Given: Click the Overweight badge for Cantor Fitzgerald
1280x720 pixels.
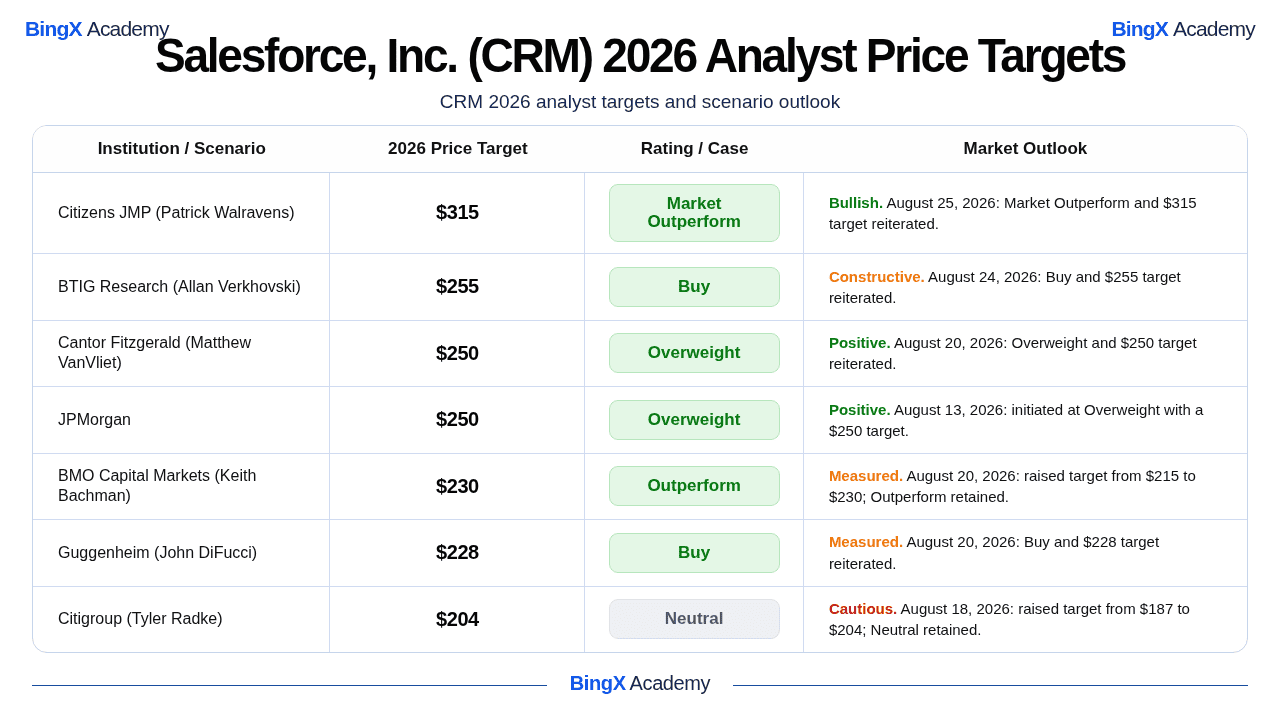Looking at the screenshot, I should coord(694,353).
